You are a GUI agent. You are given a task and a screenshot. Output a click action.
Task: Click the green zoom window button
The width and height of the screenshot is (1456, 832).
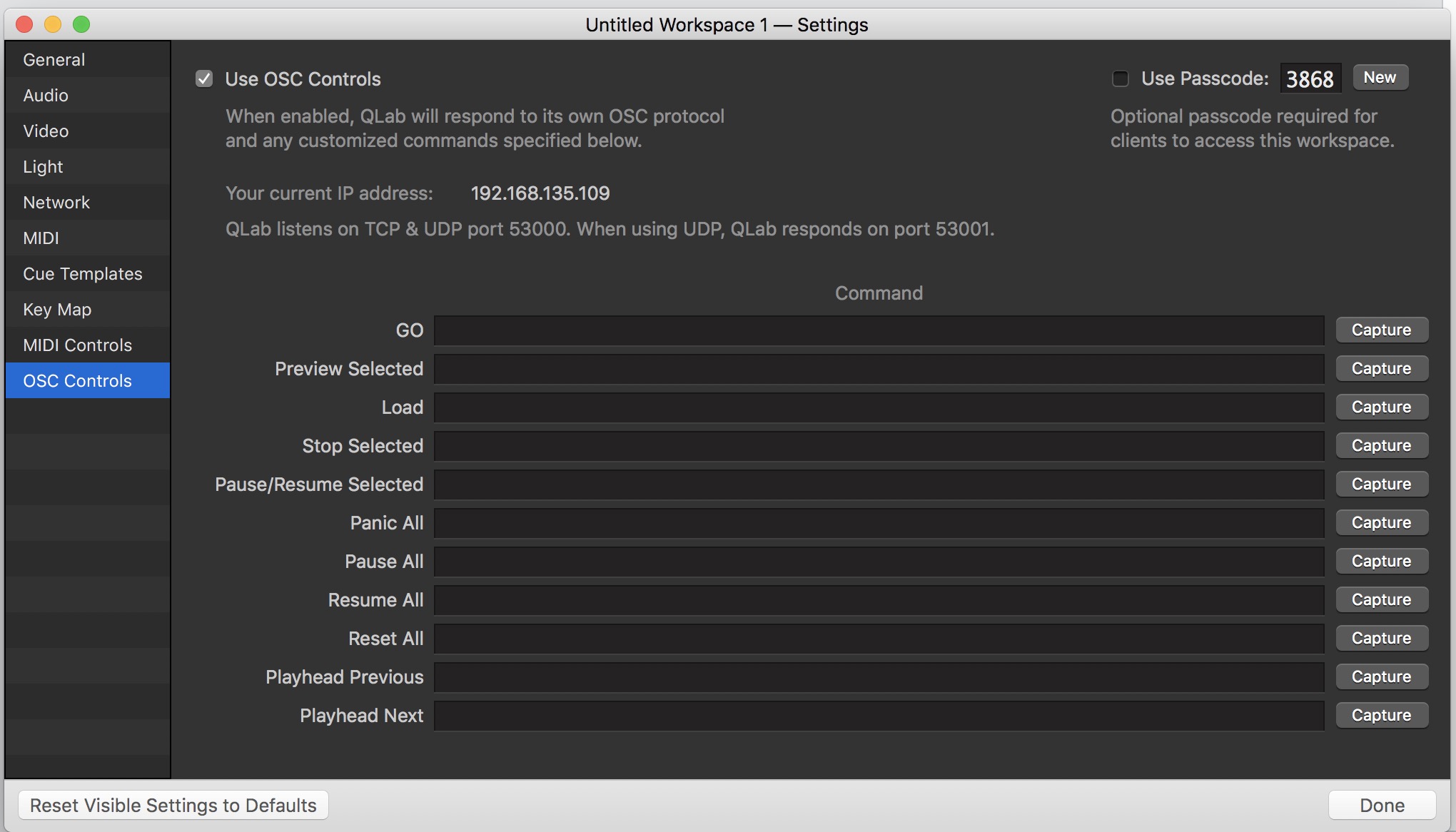pyautogui.click(x=82, y=25)
